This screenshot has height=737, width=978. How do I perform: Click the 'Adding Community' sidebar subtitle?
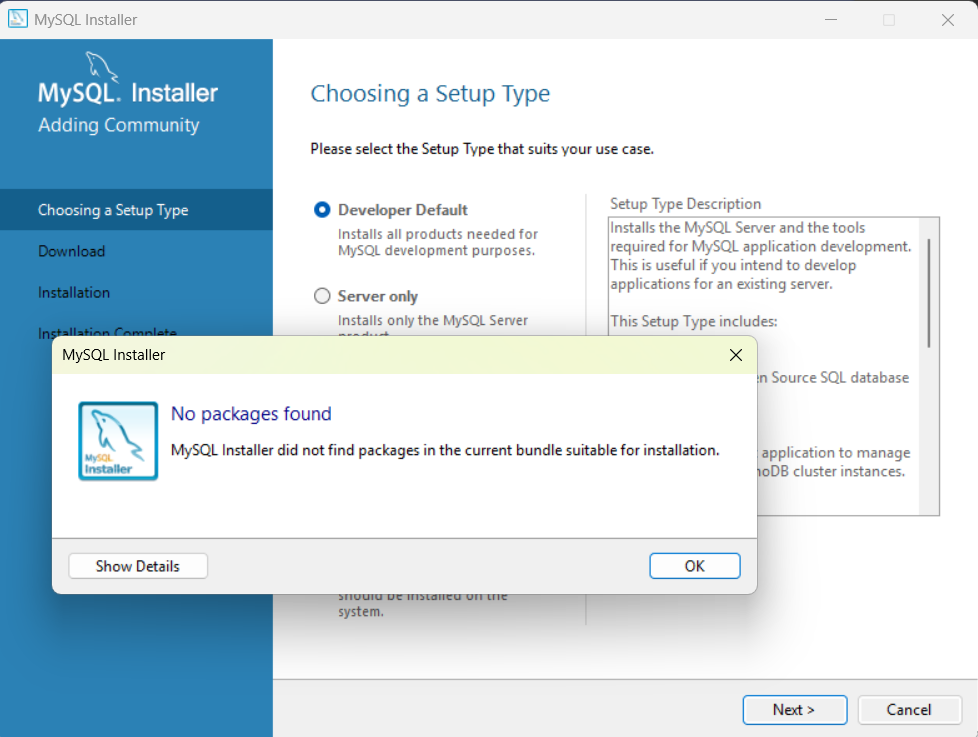(119, 125)
